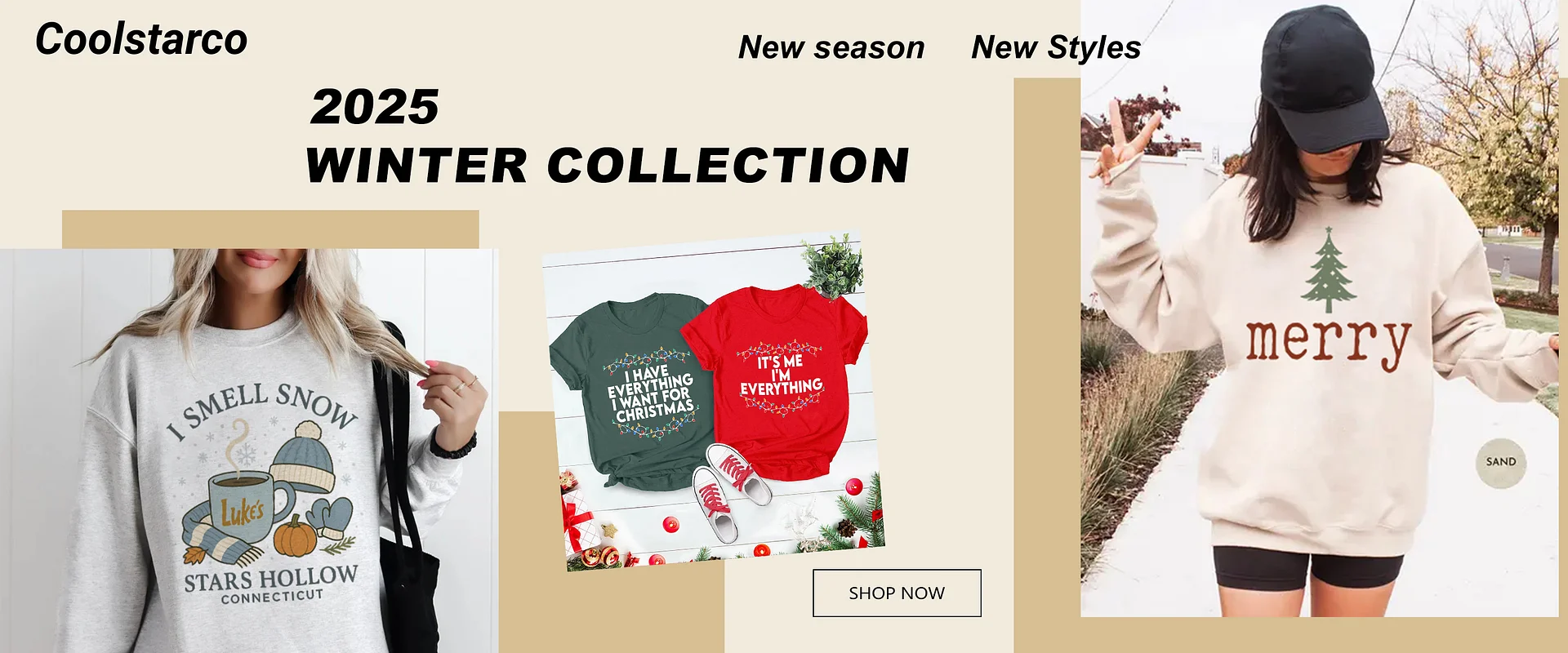Open the merry sweatshirt model photo

pos(1319,309)
